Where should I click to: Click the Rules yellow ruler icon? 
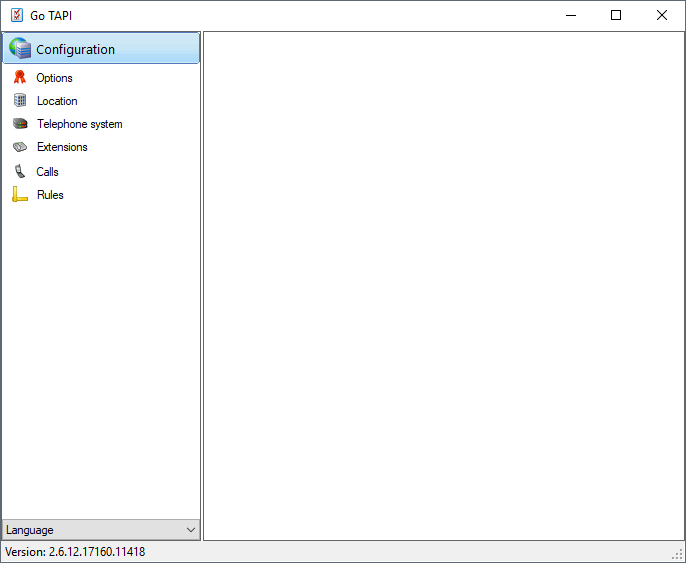(x=20, y=194)
